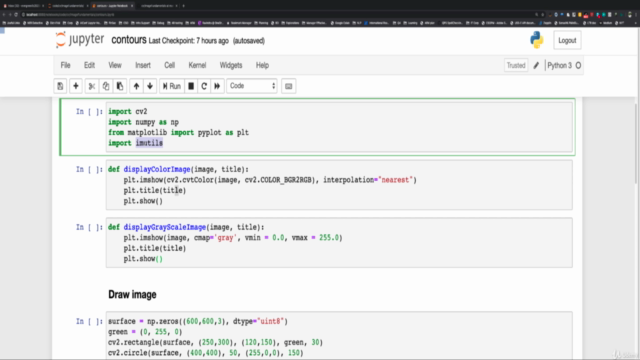
Task: Switch to the first browser tab
Action: pyautogui.click(x=24, y=6)
